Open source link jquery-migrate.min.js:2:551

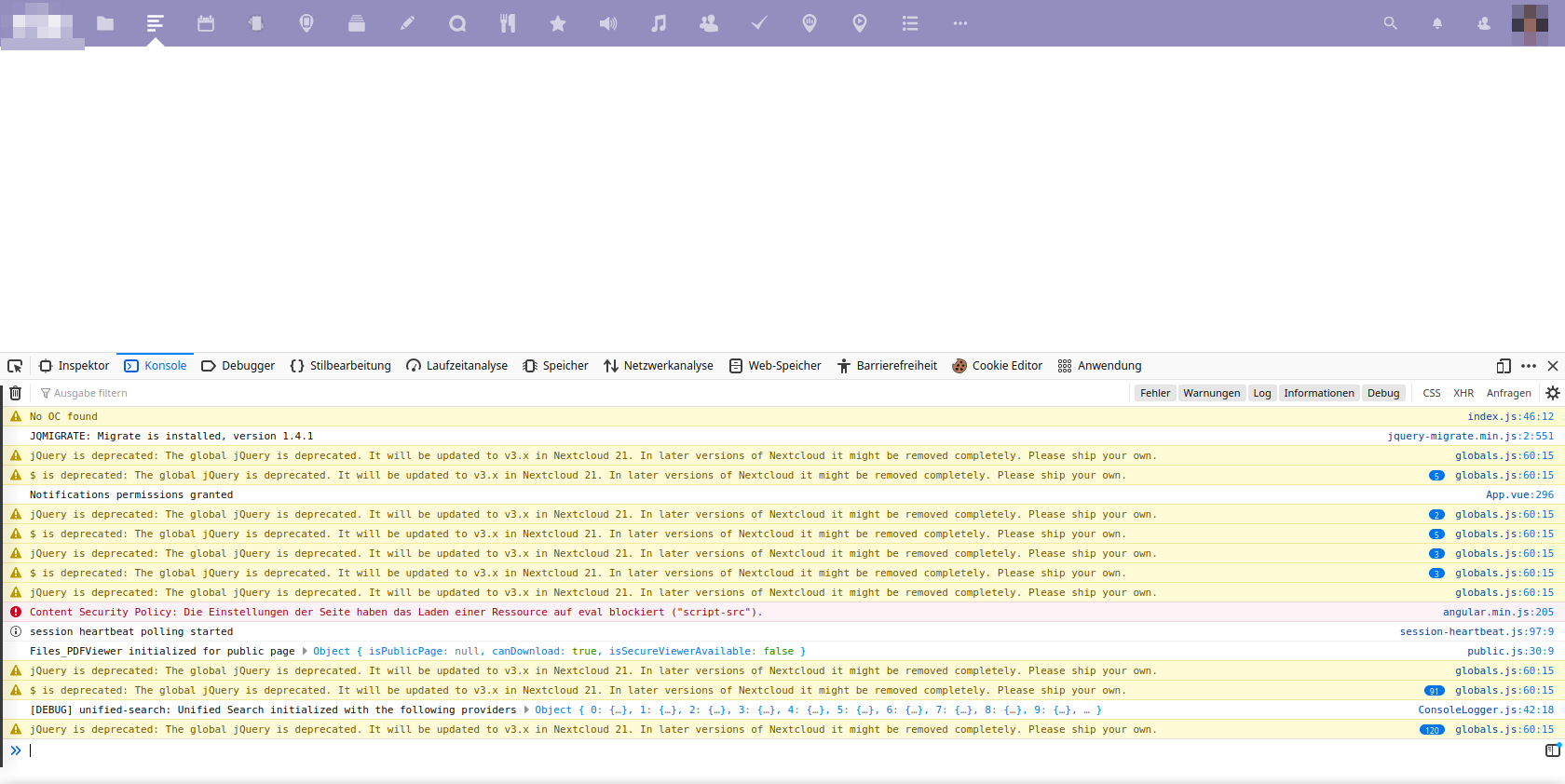[x=1470, y=436]
